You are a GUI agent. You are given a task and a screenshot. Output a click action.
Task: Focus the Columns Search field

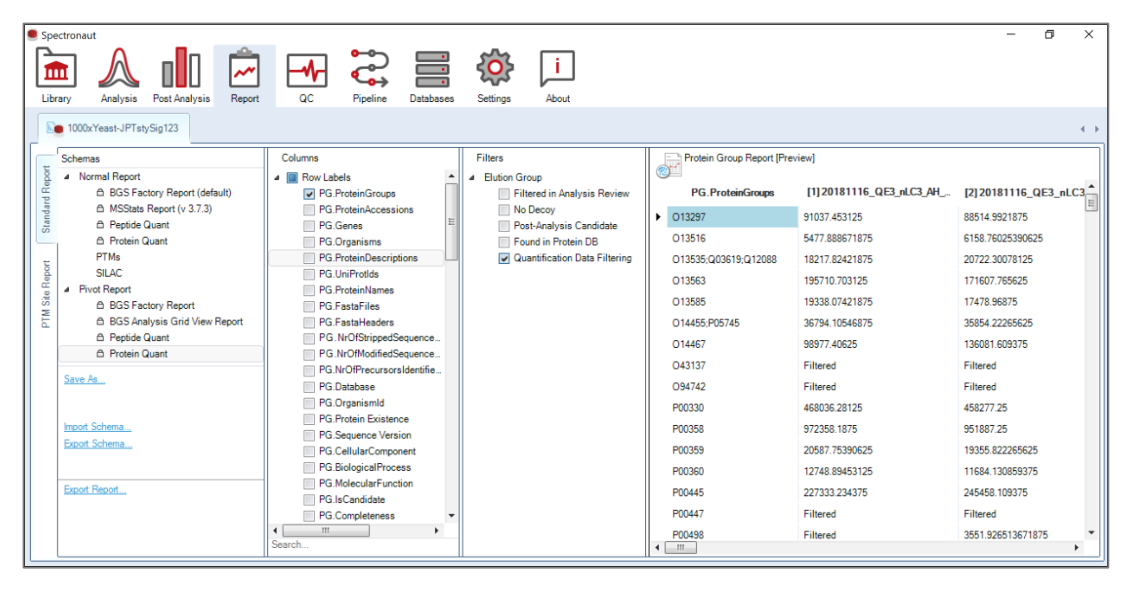click(x=364, y=546)
